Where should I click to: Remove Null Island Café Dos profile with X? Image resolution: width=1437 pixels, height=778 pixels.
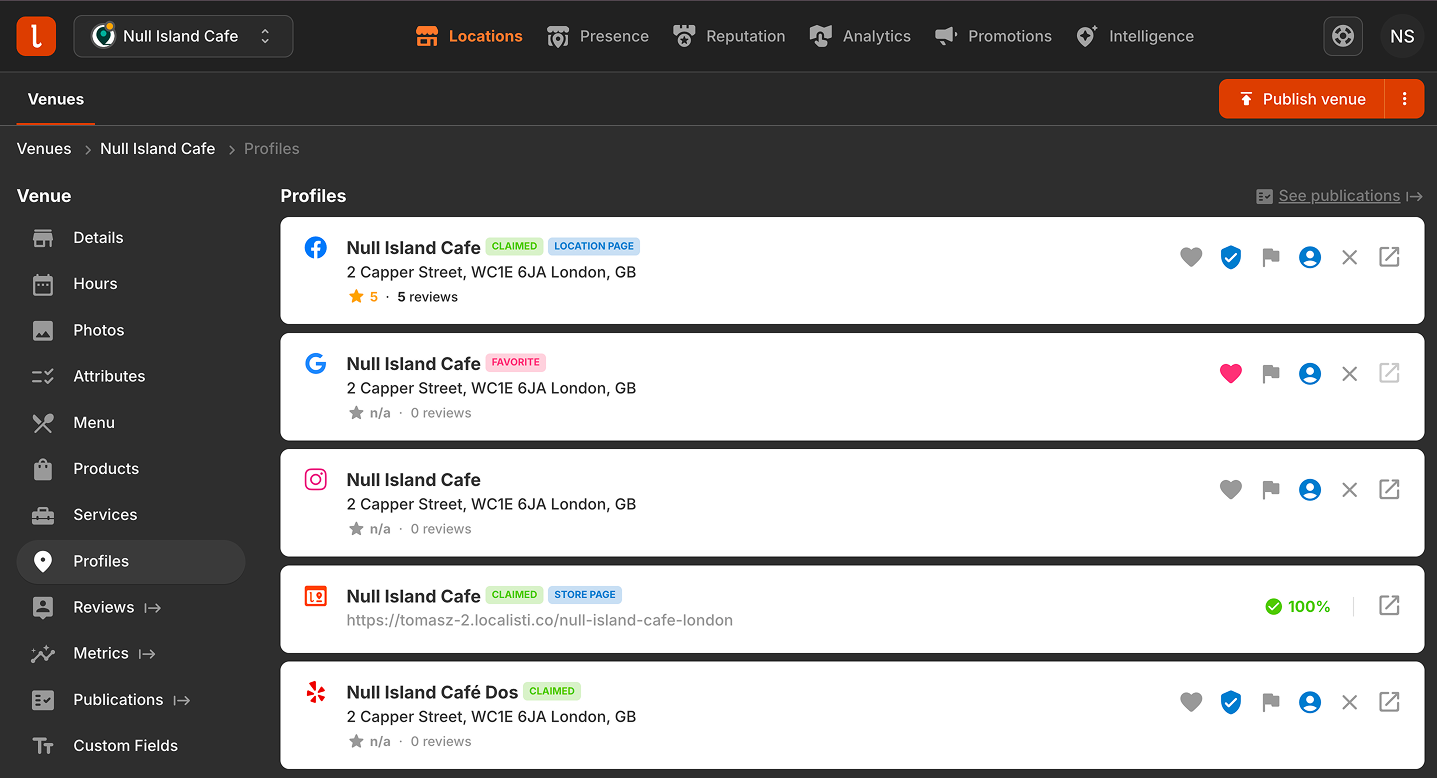pos(1350,702)
